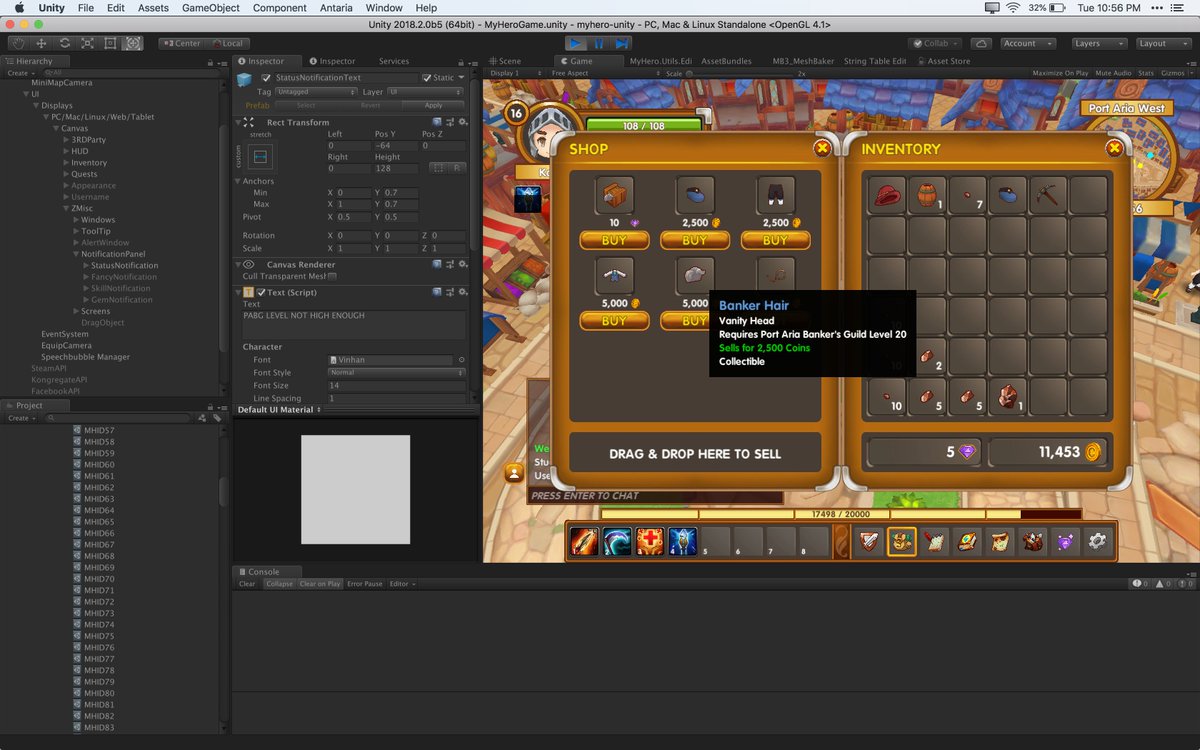Click BUY under the 10-gem shop item
Image resolution: width=1200 pixels, height=750 pixels.
614,240
